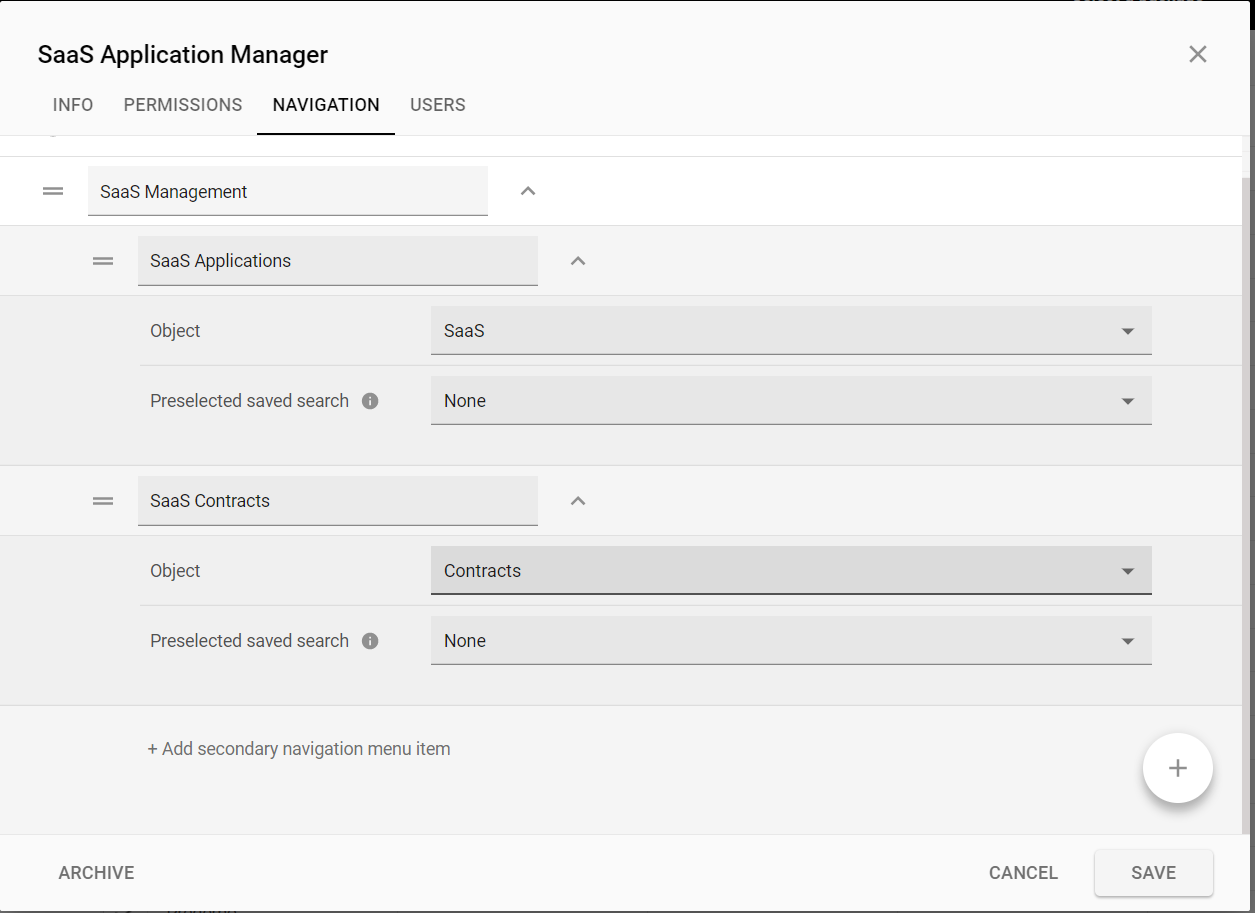Select the drag handle for SaaS Contracts
The height and width of the screenshot is (913, 1255).
102,500
